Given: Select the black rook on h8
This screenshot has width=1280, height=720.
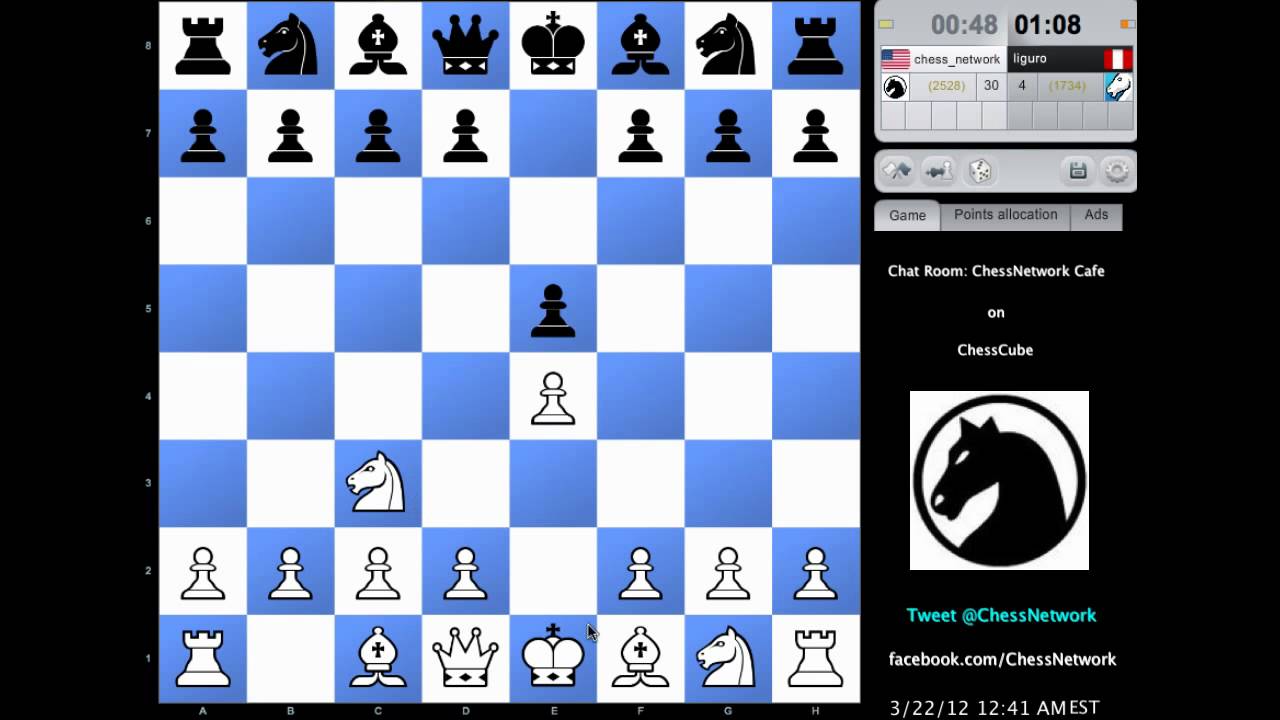Looking at the screenshot, I should [816, 46].
